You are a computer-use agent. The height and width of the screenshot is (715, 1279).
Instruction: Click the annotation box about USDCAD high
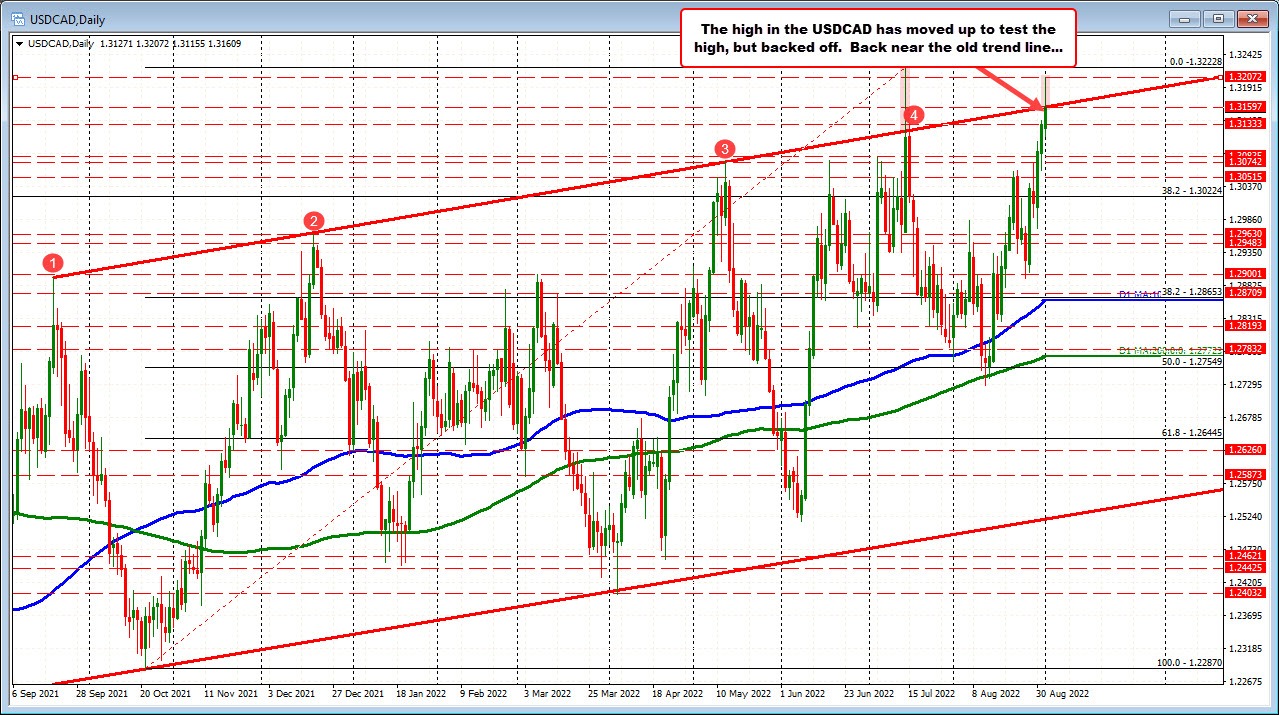[x=878, y=37]
